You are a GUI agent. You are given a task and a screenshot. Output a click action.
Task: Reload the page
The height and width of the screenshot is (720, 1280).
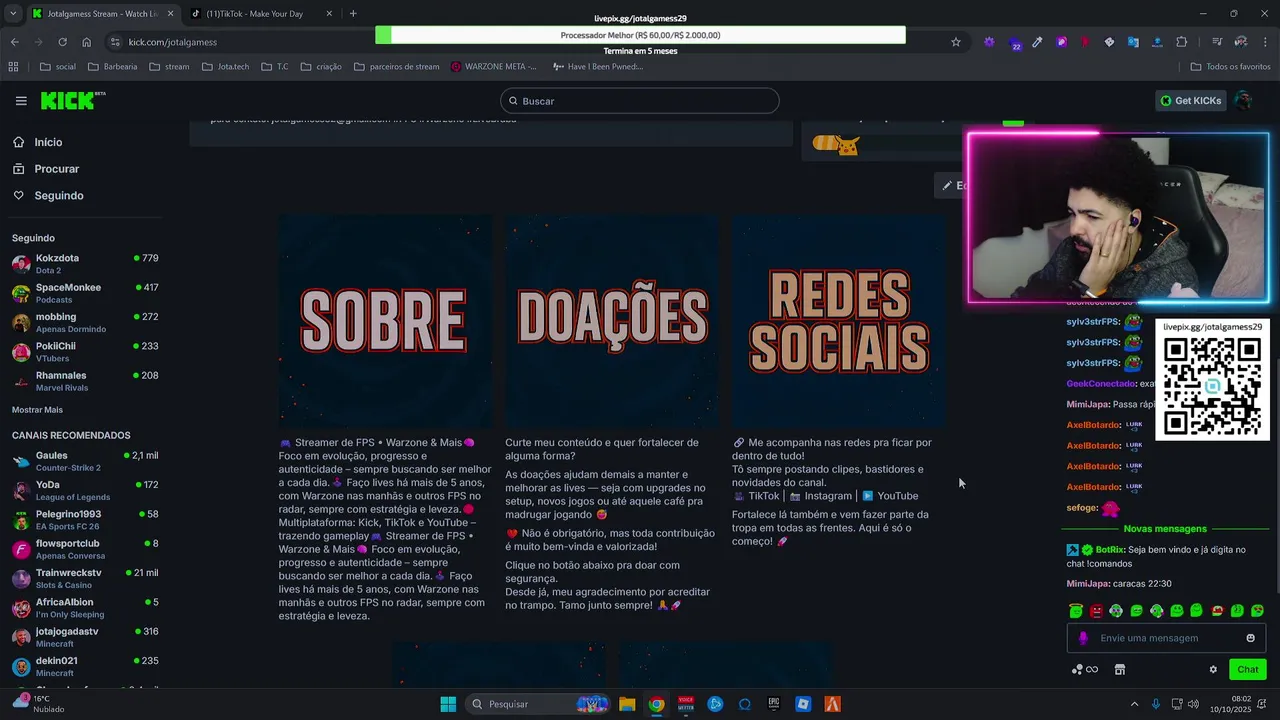click(62, 42)
